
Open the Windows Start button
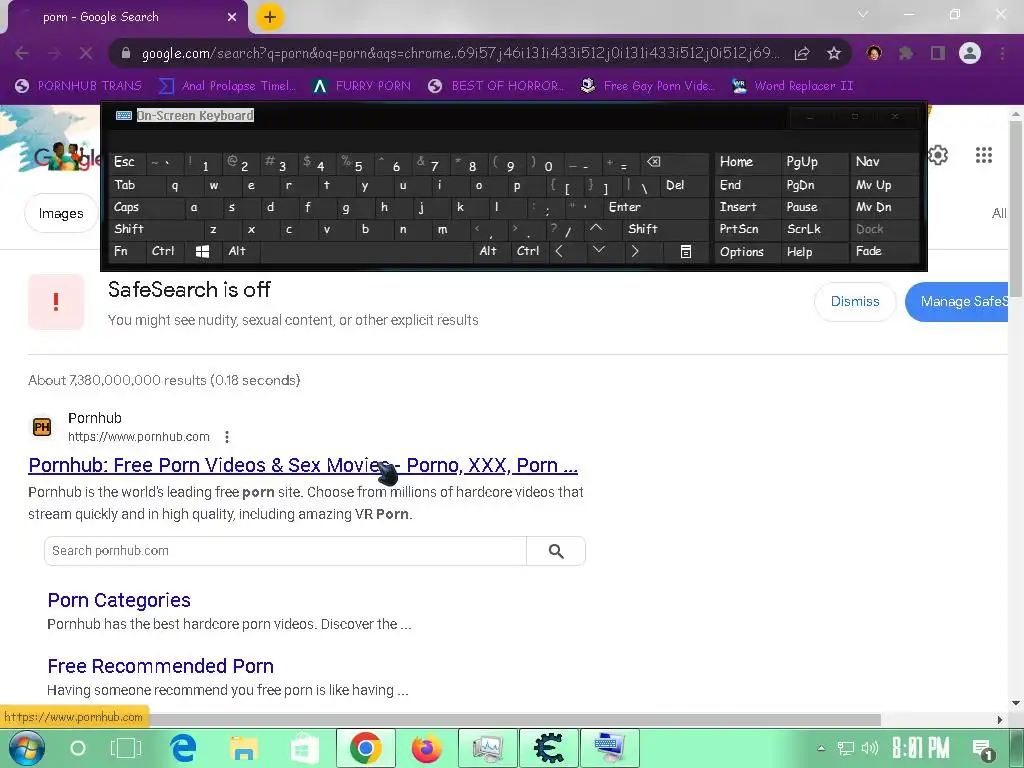(x=26, y=748)
